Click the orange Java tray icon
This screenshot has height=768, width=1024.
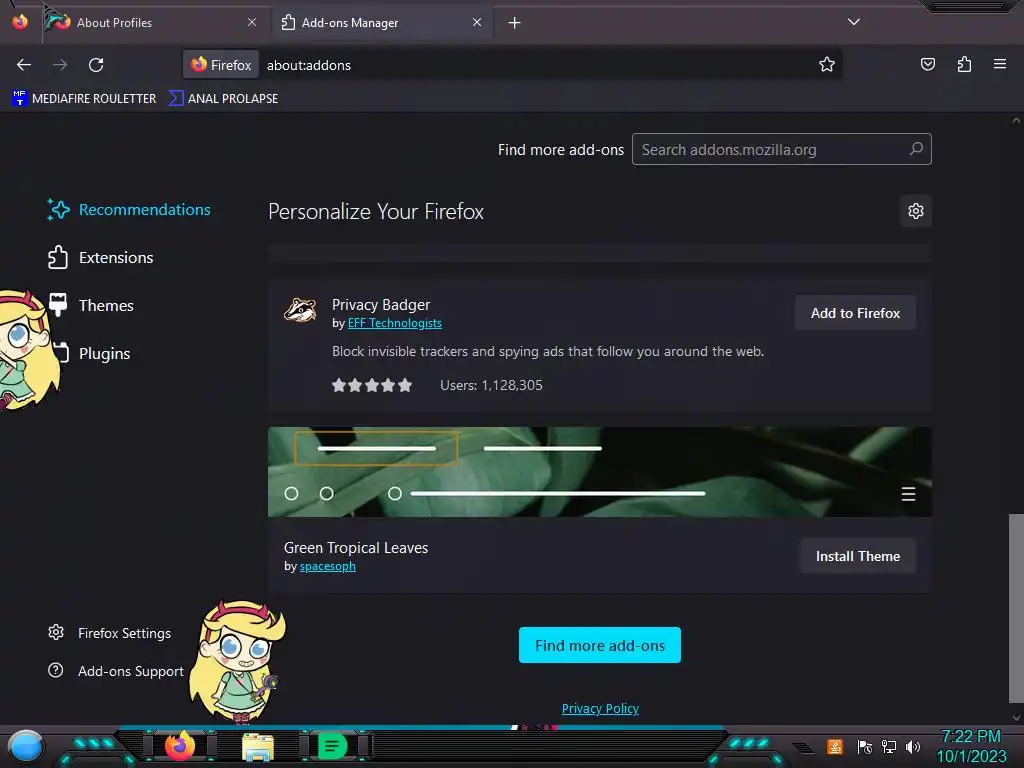(x=835, y=746)
